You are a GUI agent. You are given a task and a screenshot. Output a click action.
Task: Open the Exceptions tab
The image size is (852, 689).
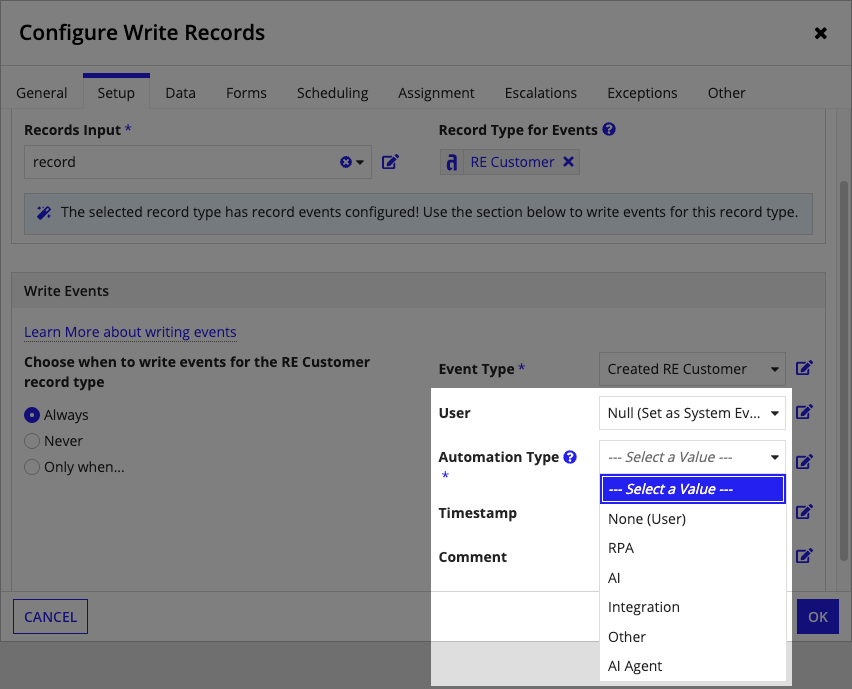pos(642,93)
